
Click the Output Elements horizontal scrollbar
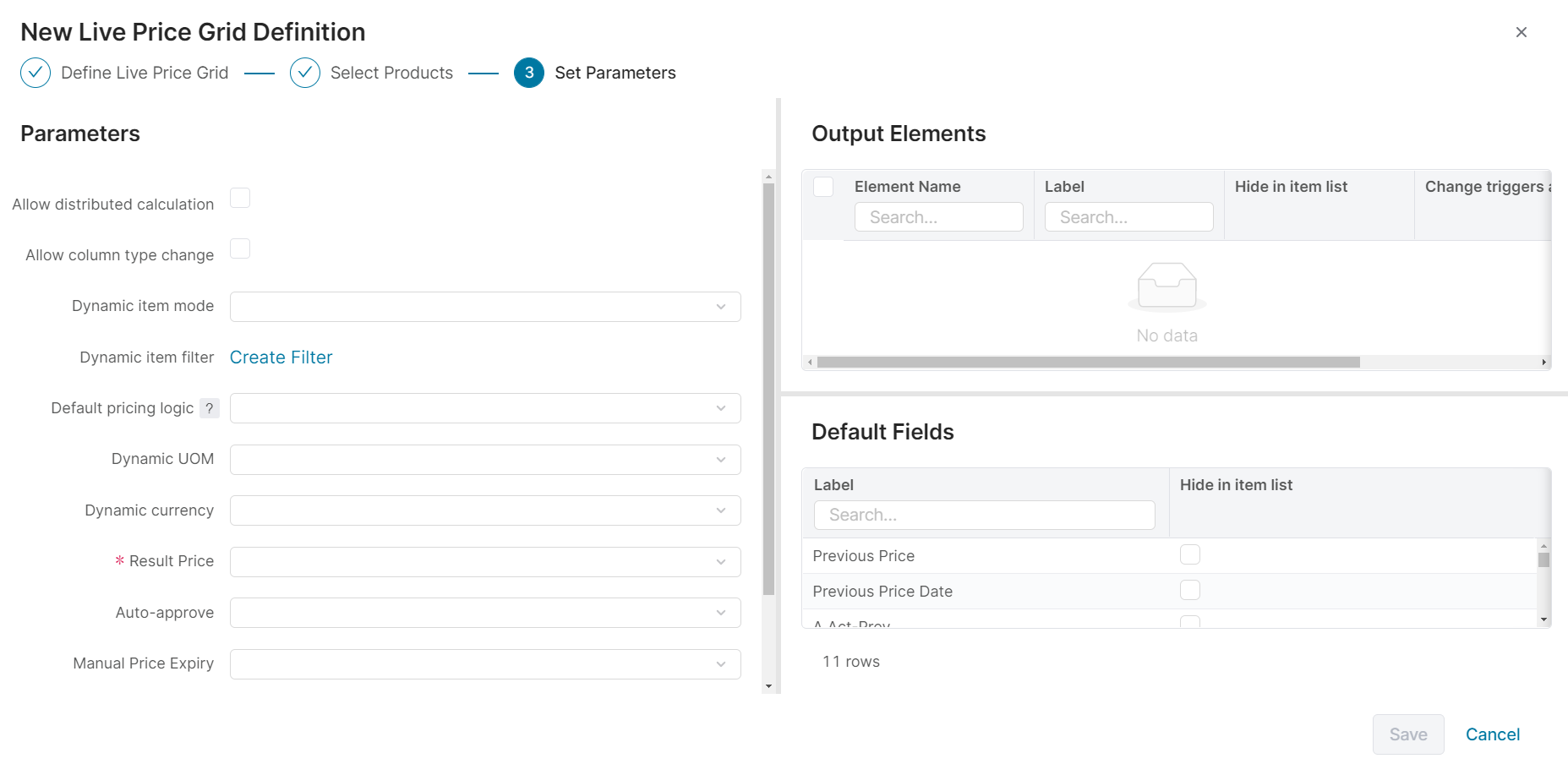coord(1088,363)
